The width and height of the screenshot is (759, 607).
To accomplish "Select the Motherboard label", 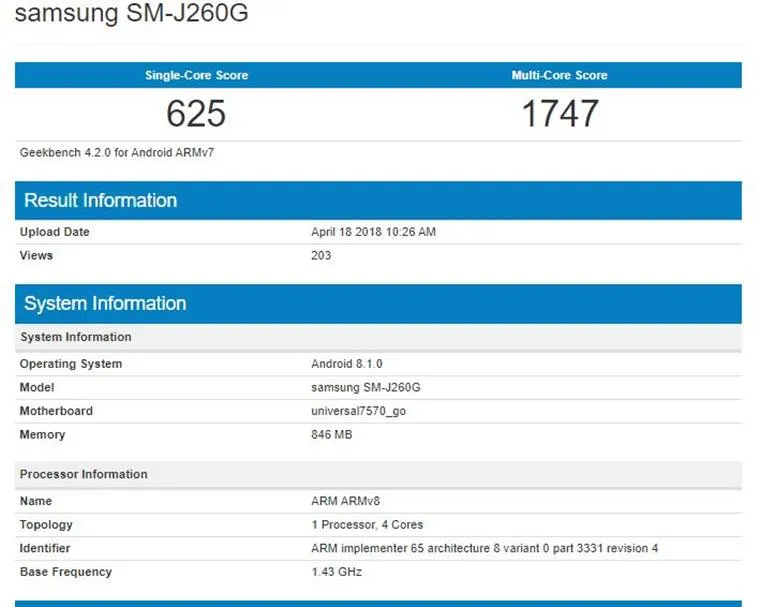I will click(56, 411).
